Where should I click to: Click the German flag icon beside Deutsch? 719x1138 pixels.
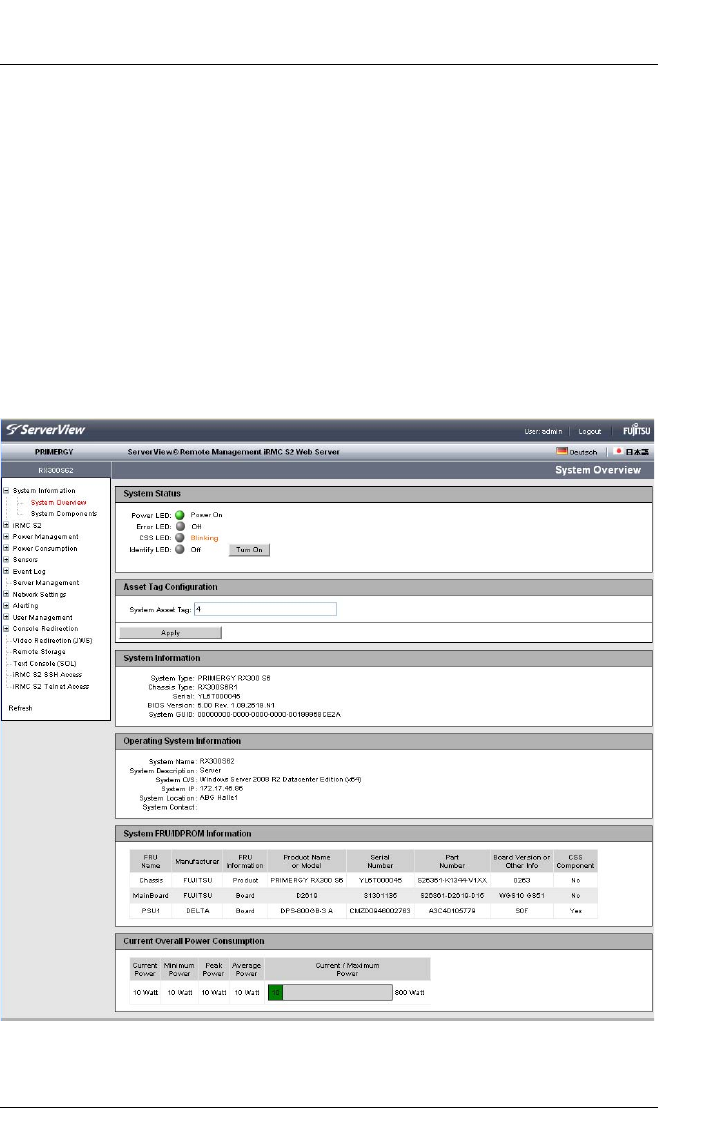point(562,451)
